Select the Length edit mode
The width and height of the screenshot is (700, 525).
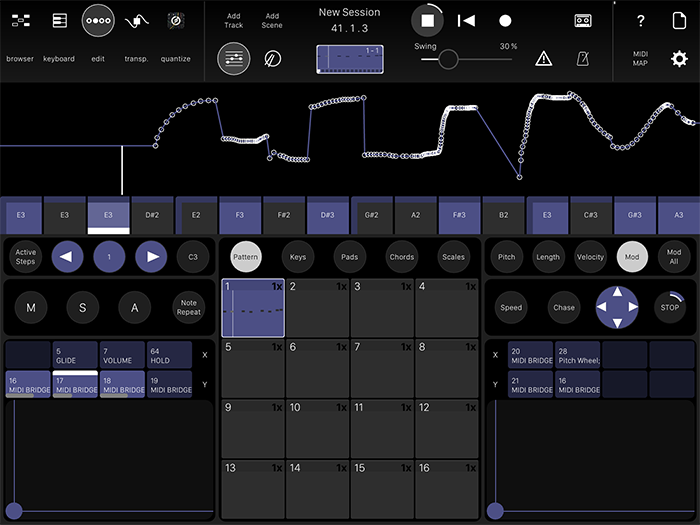click(x=548, y=257)
